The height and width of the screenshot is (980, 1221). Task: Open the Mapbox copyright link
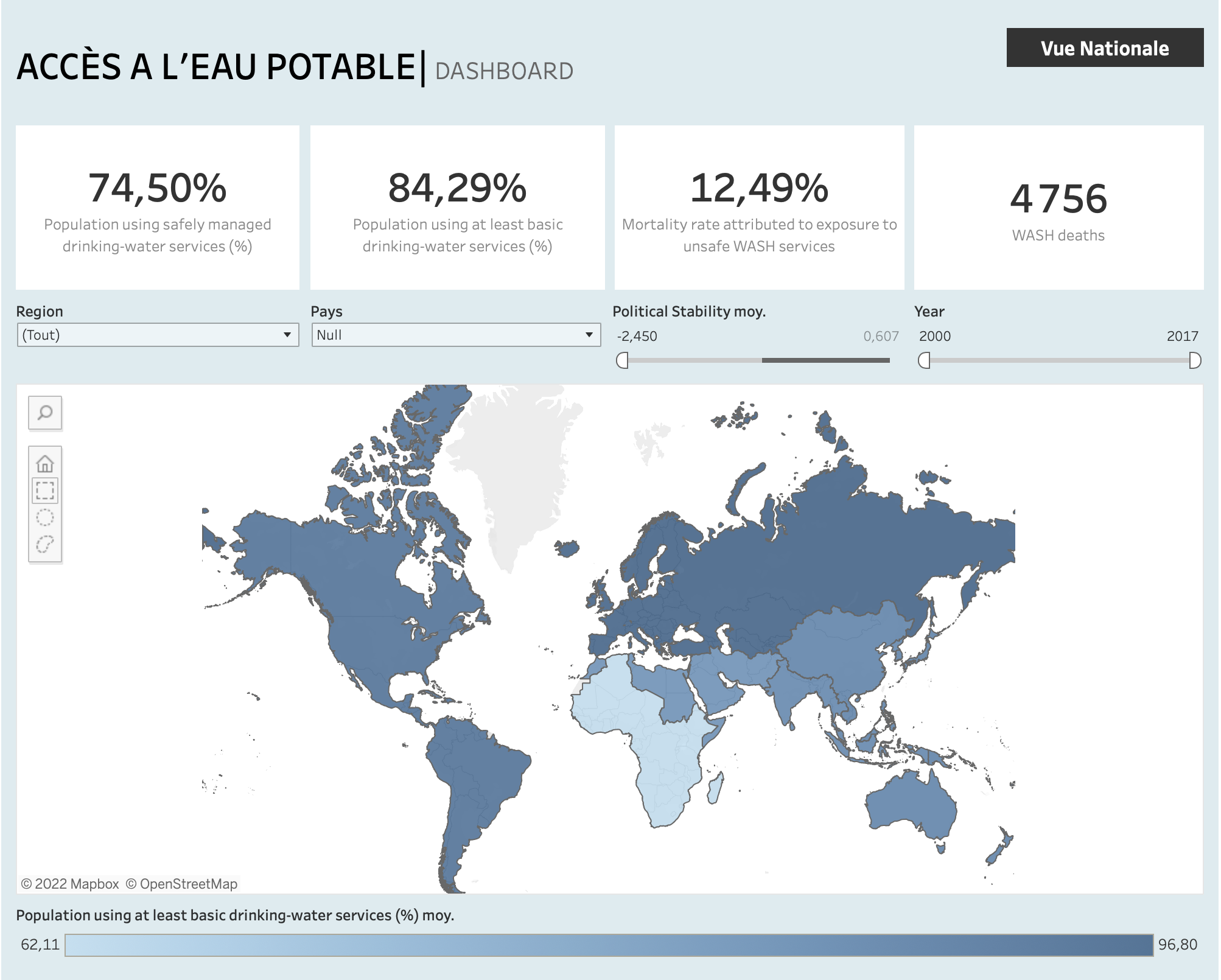(70, 884)
